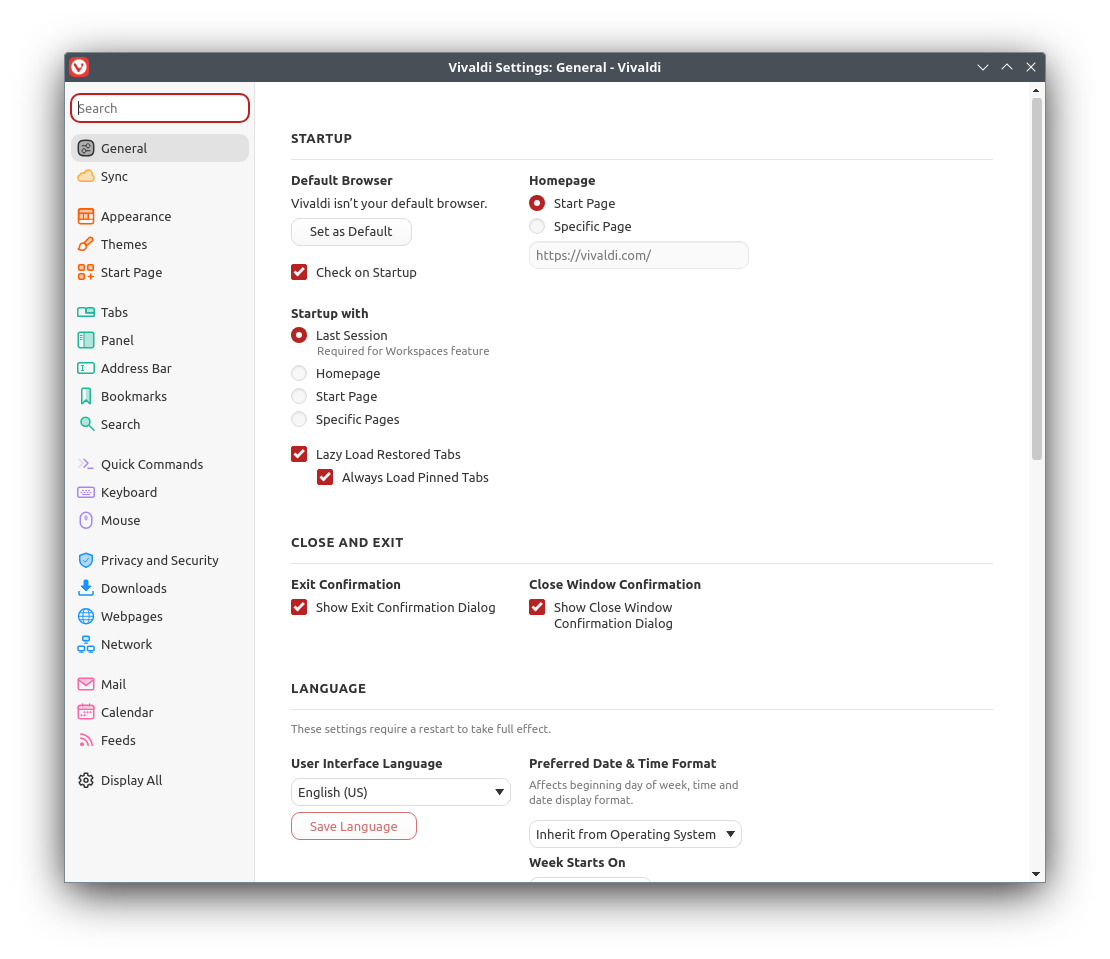The width and height of the screenshot is (1110, 959).
Task: Open the General settings section
Action: [160, 148]
